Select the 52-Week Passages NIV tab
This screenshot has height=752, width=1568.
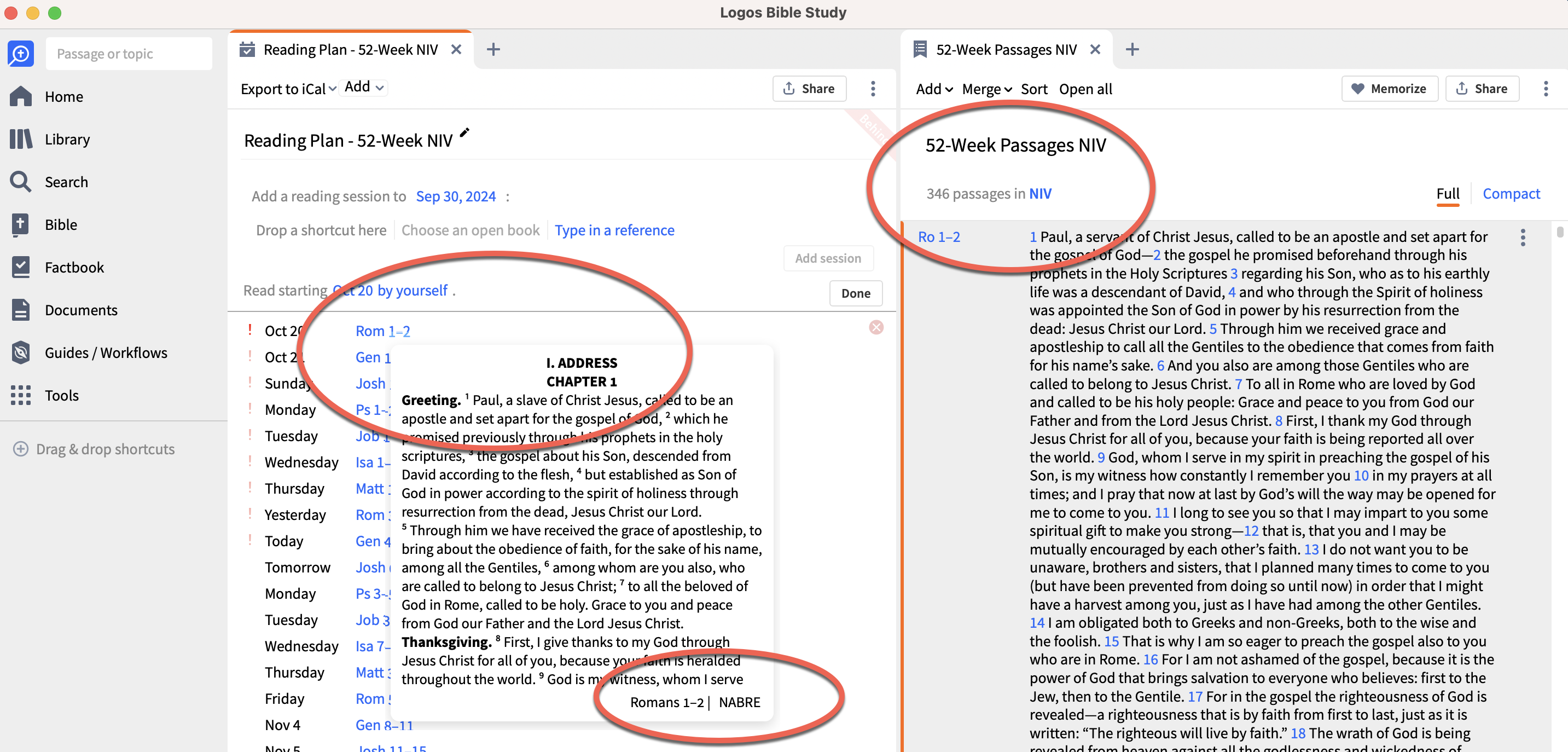coord(1006,49)
